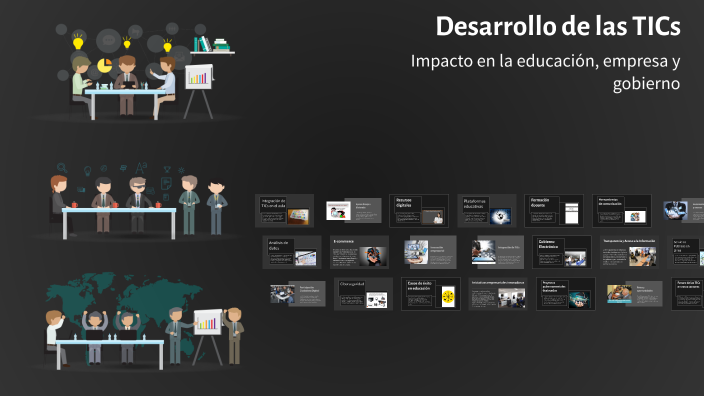This screenshot has width=704, height=396.
Task: Click the bookshelf in the top illustration
Action: click(212, 45)
